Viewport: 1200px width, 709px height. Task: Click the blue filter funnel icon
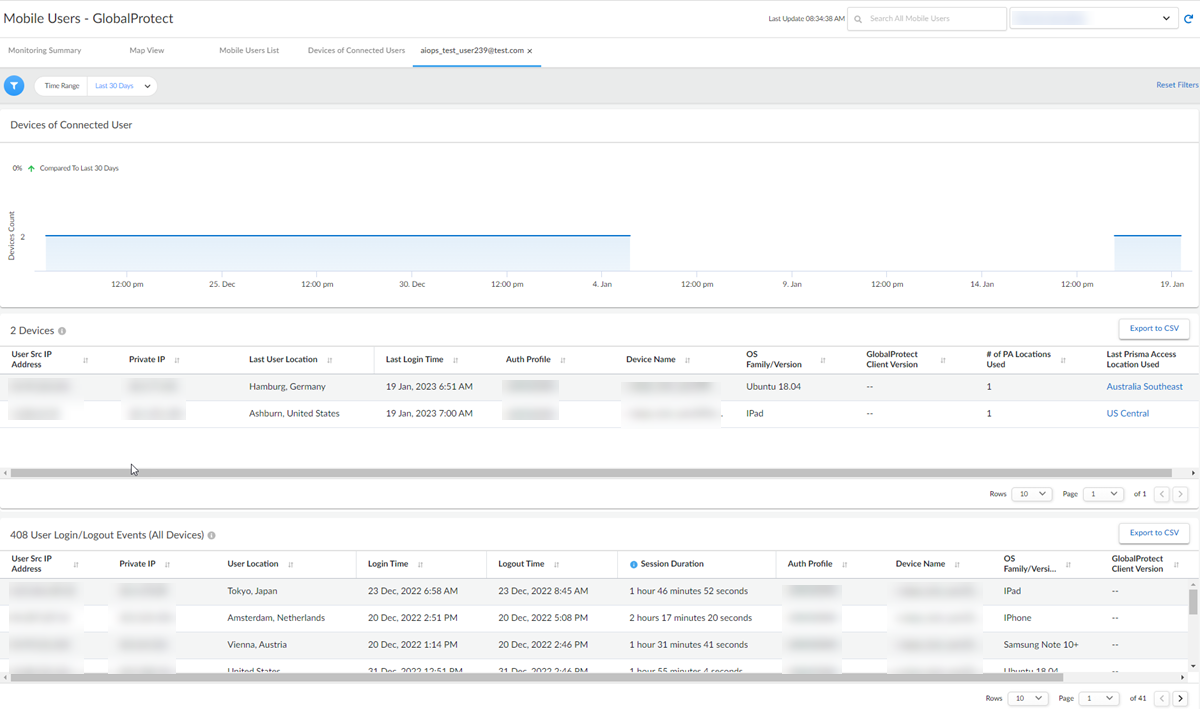pos(14,86)
